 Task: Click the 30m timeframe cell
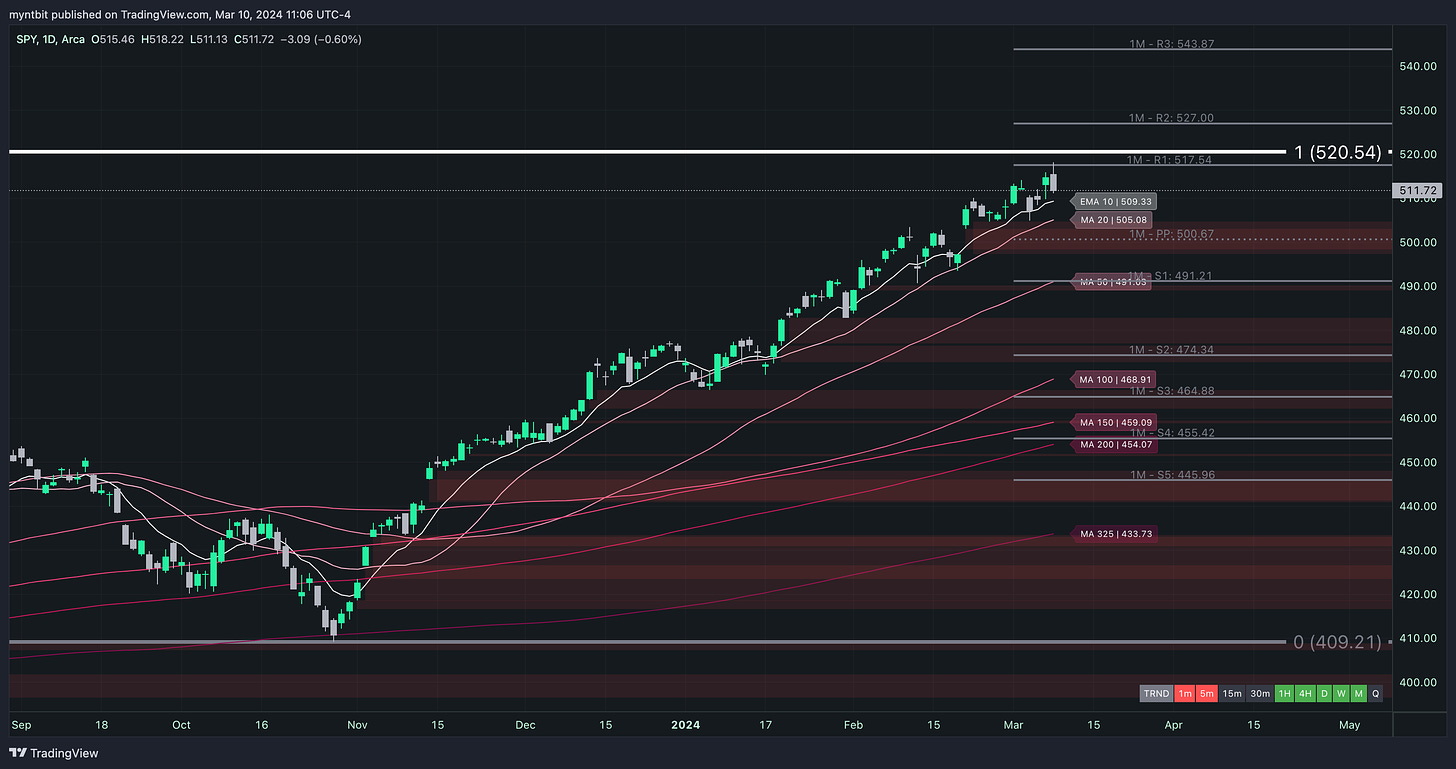pyautogui.click(x=1260, y=693)
